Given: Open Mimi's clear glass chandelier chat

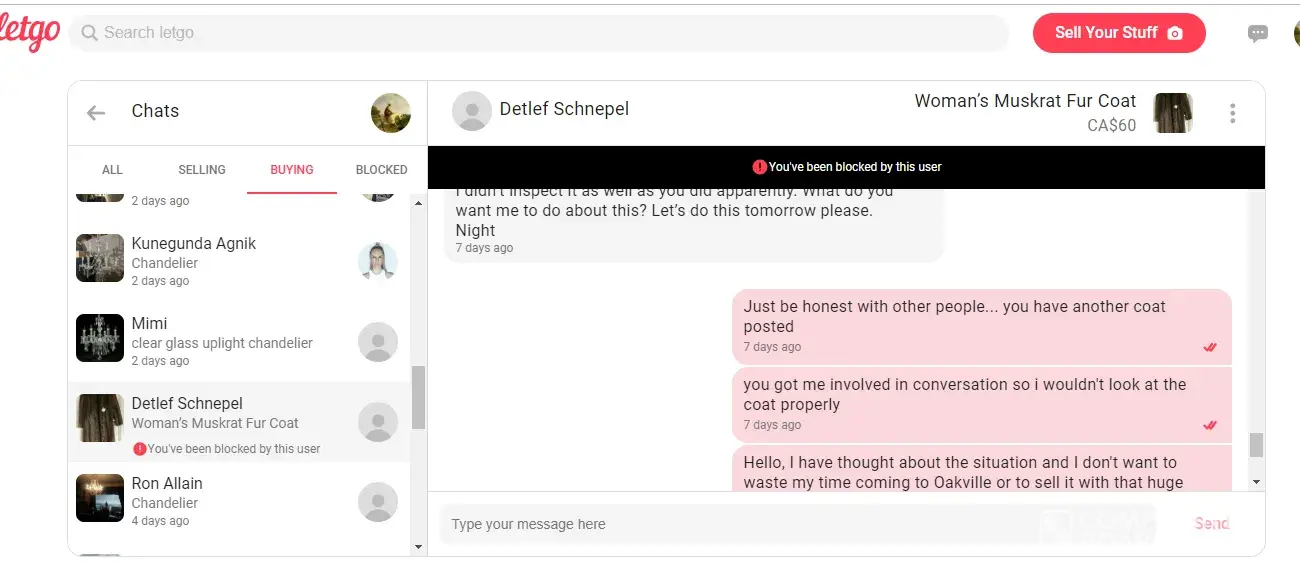Looking at the screenshot, I should pyautogui.click(x=222, y=342).
